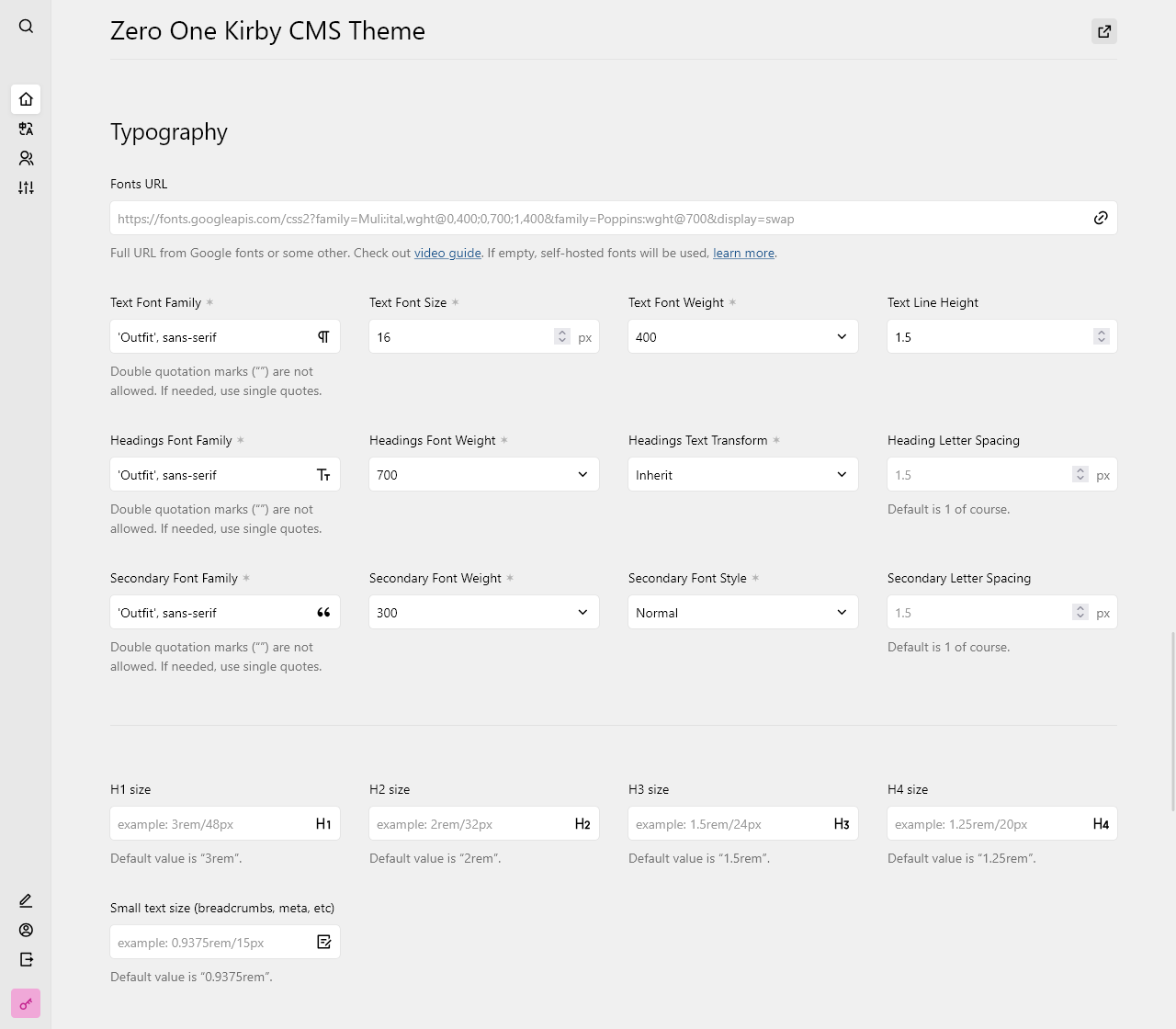Open the Users sidebar icon
The height and width of the screenshot is (1029, 1176).
pos(26,158)
